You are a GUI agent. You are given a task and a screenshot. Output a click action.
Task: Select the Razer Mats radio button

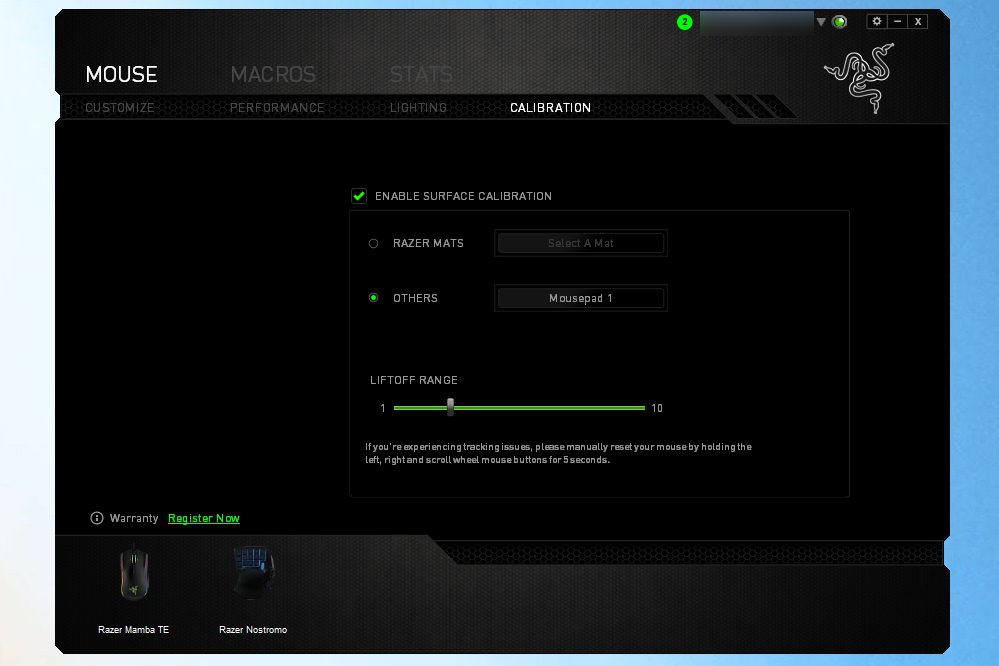[x=373, y=243]
